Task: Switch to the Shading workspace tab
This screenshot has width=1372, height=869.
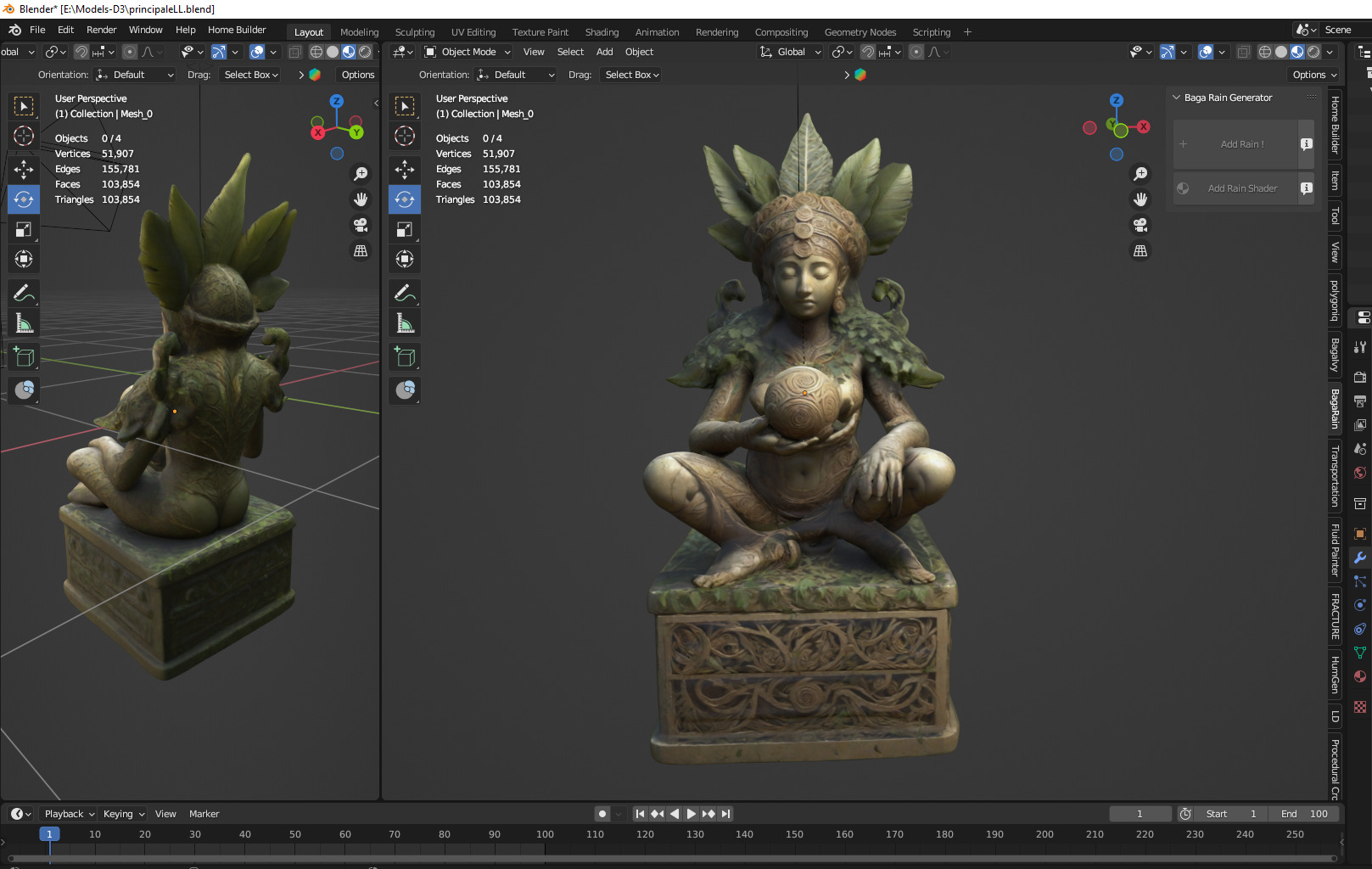Action: click(x=602, y=32)
